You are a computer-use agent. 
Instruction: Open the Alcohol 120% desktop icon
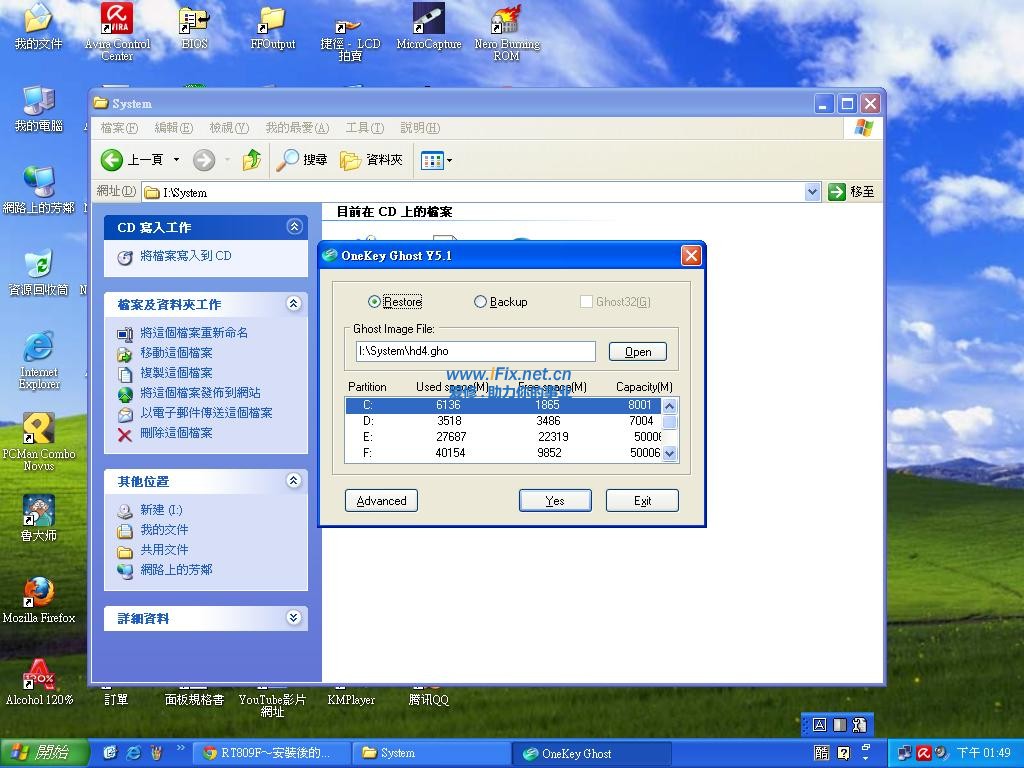(38, 675)
